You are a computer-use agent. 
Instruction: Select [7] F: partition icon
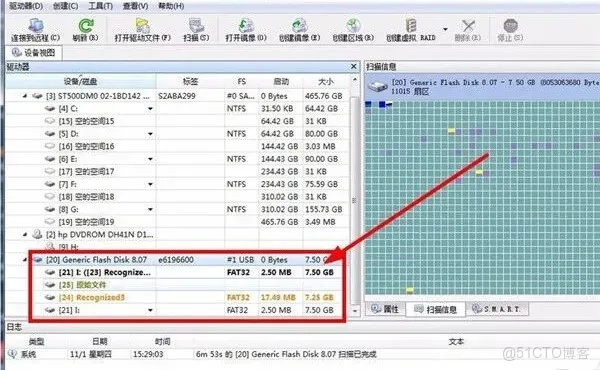coord(50,184)
